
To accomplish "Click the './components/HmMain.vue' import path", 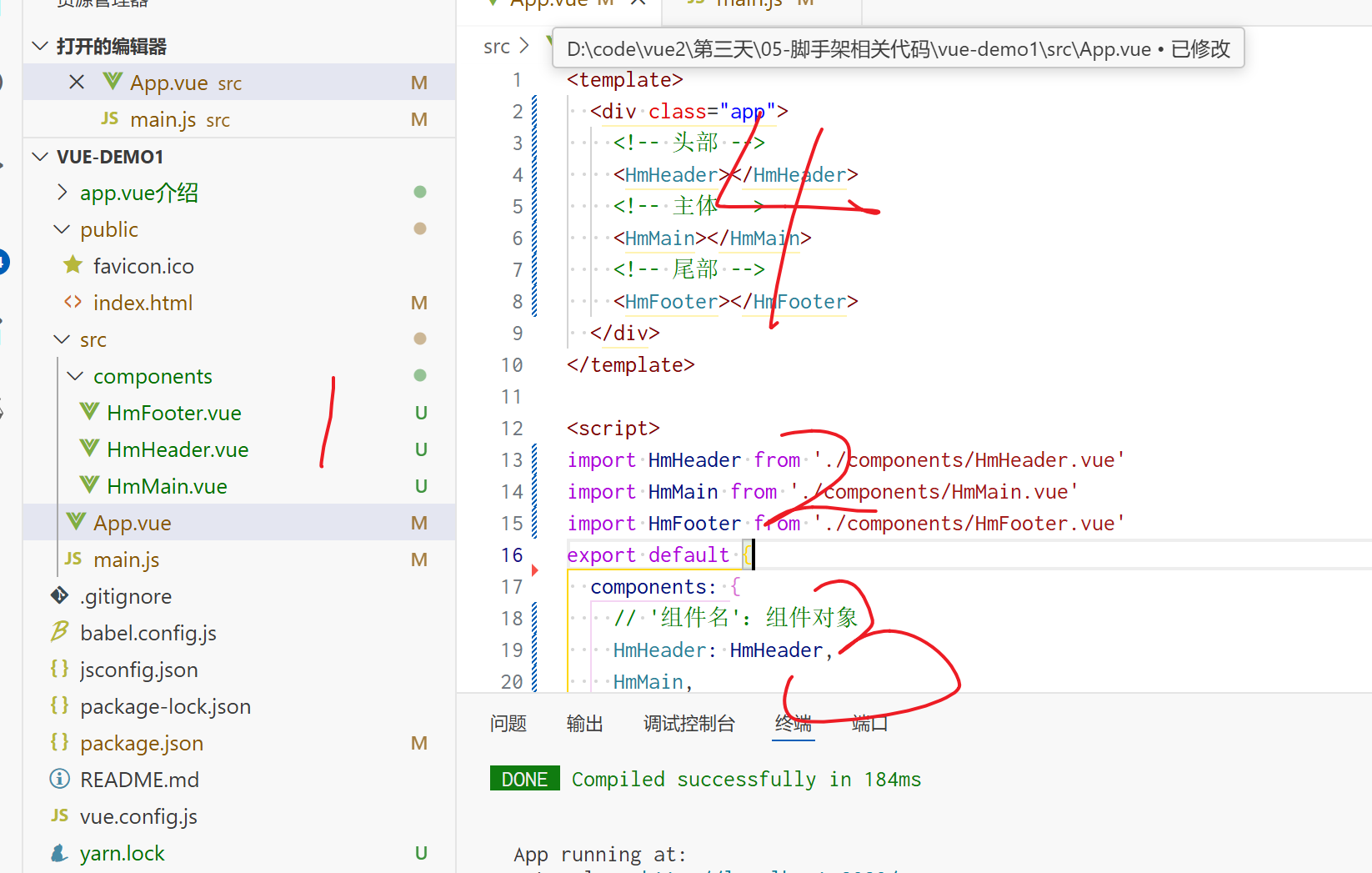I will [934, 492].
